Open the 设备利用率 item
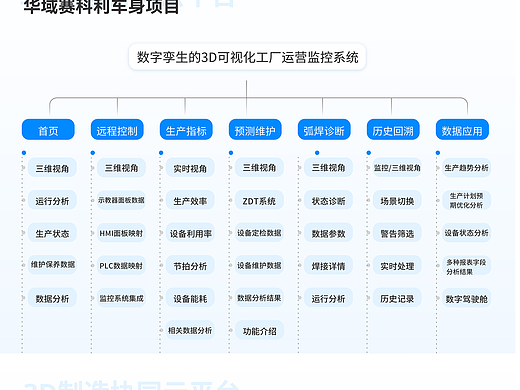 pos(190,233)
